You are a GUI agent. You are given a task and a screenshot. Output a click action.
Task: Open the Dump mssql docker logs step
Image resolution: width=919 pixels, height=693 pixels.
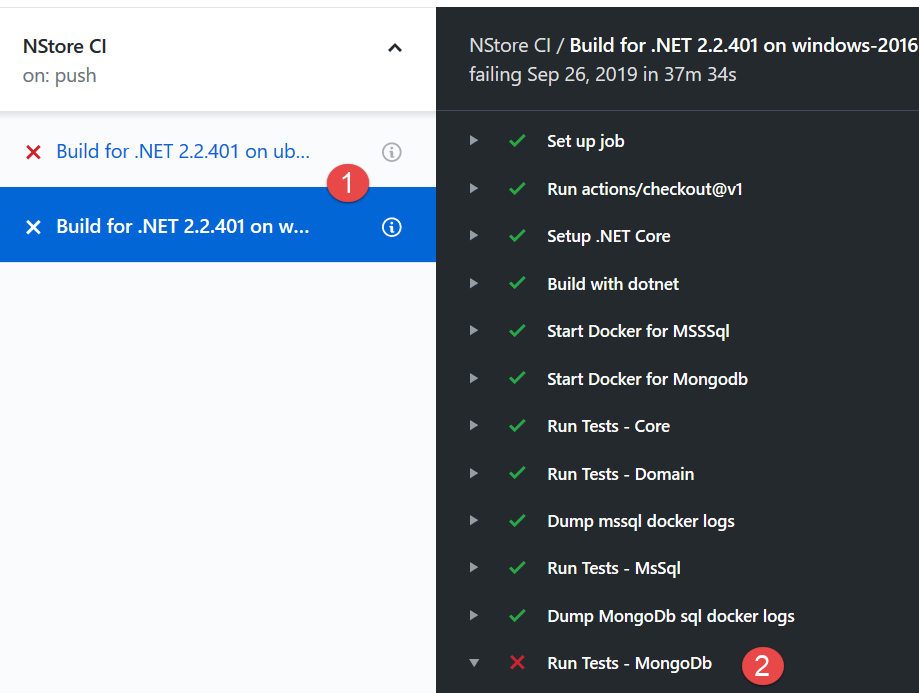click(x=641, y=521)
